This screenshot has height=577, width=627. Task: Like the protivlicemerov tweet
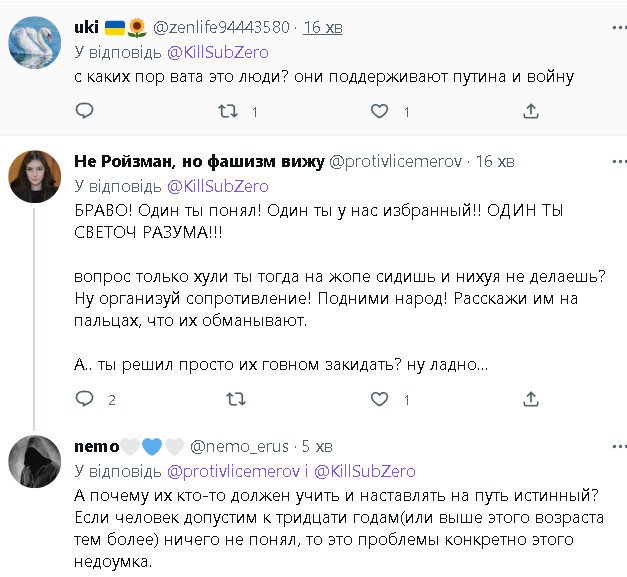coord(378,399)
